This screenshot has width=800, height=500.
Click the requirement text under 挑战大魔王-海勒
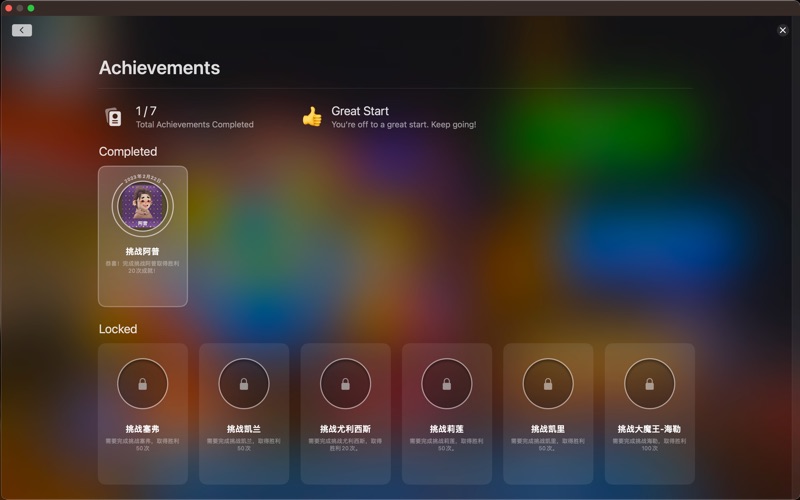coord(649,444)
